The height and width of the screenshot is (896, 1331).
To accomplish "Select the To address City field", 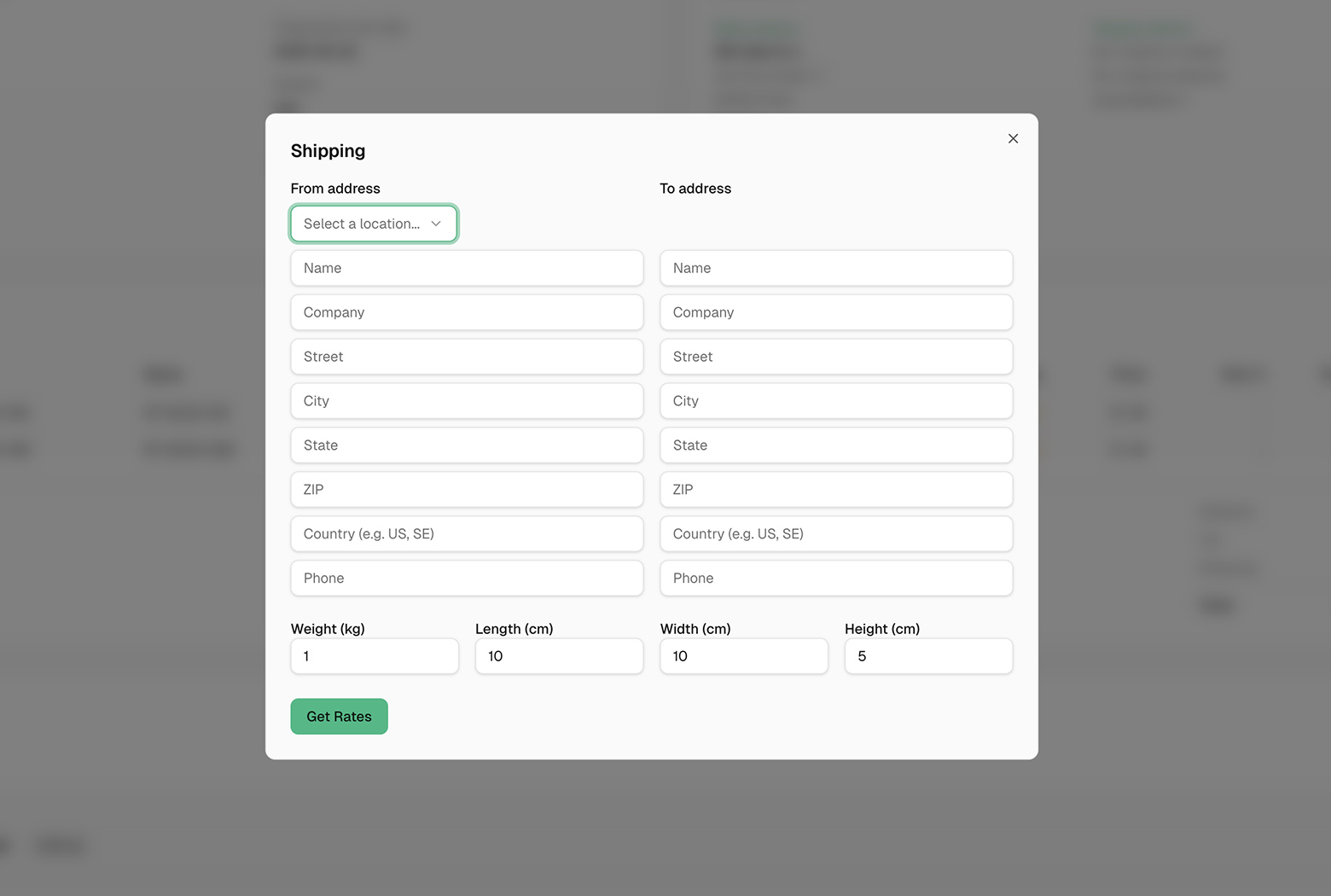I will (x=835, y=401).
